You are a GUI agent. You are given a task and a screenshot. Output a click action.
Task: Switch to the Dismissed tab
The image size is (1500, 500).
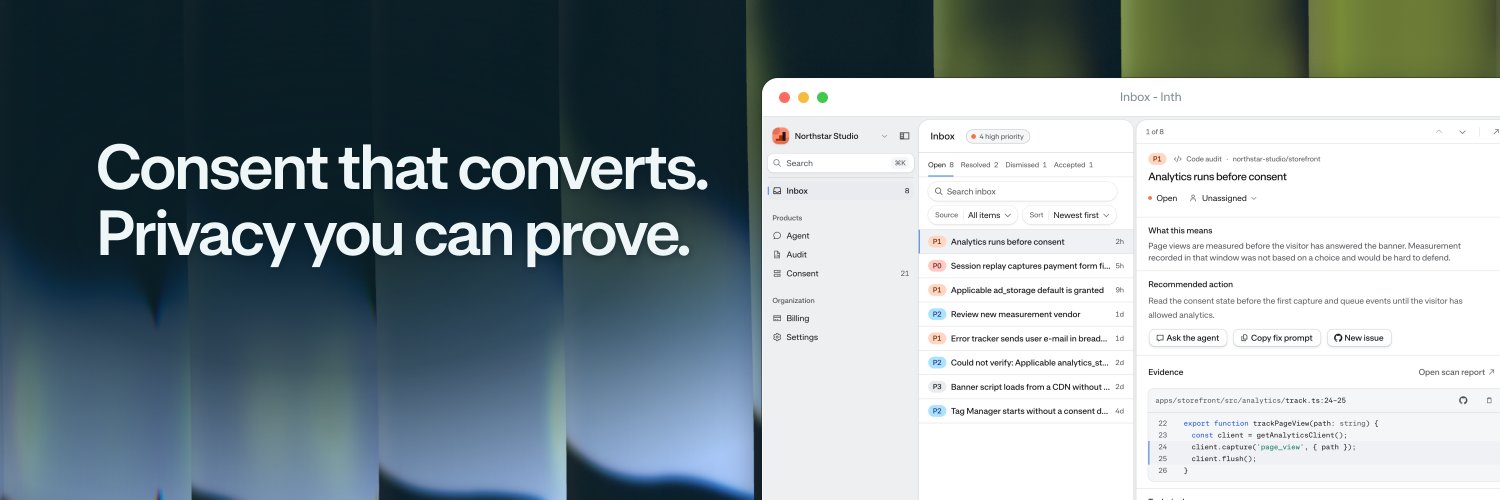coord(1025,165)
